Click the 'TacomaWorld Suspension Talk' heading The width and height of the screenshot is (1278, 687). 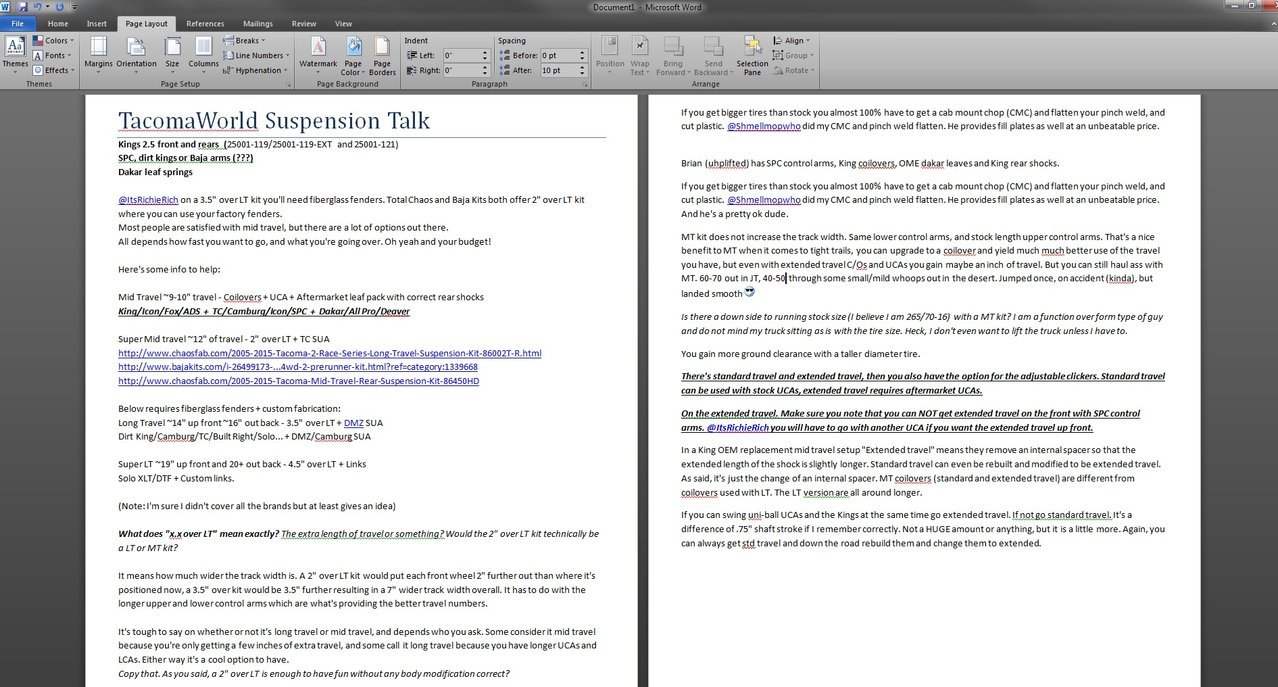tap(274, 121)
